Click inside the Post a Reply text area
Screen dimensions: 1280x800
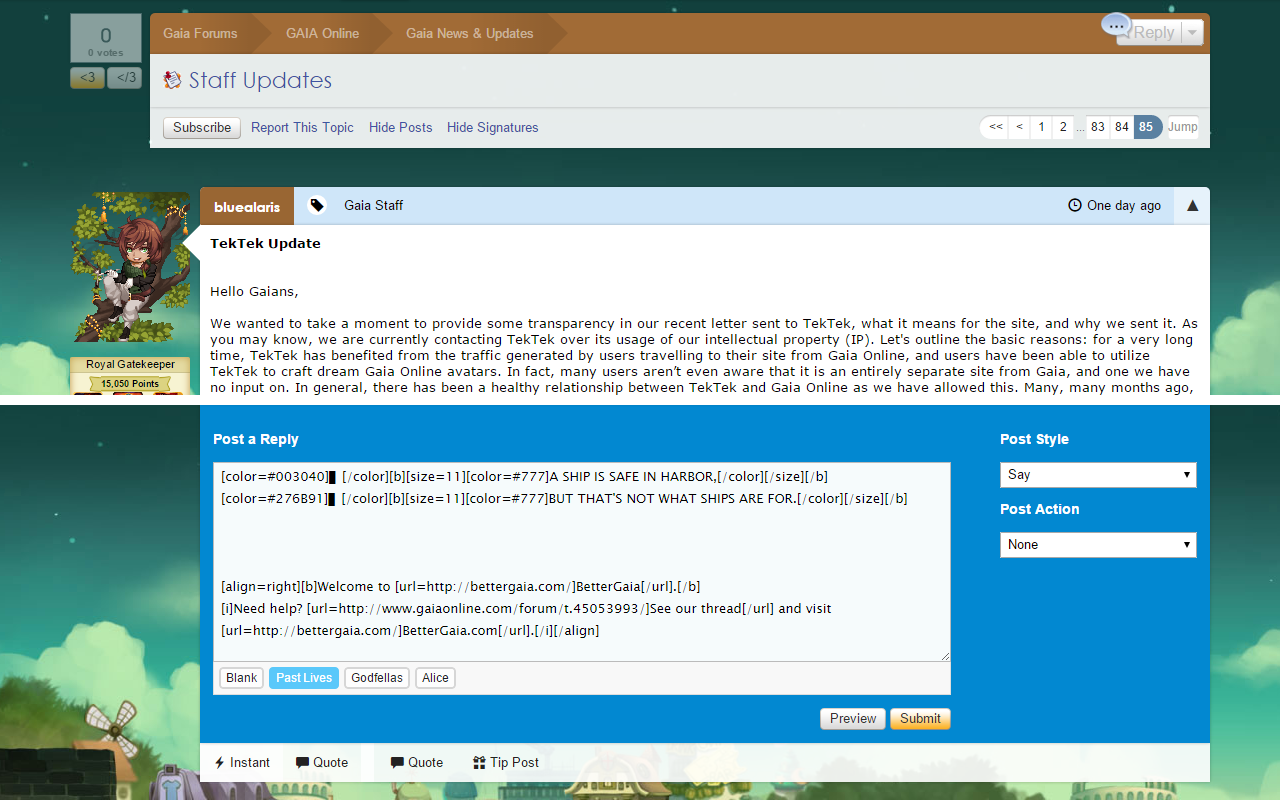click(x=582, y=562)
